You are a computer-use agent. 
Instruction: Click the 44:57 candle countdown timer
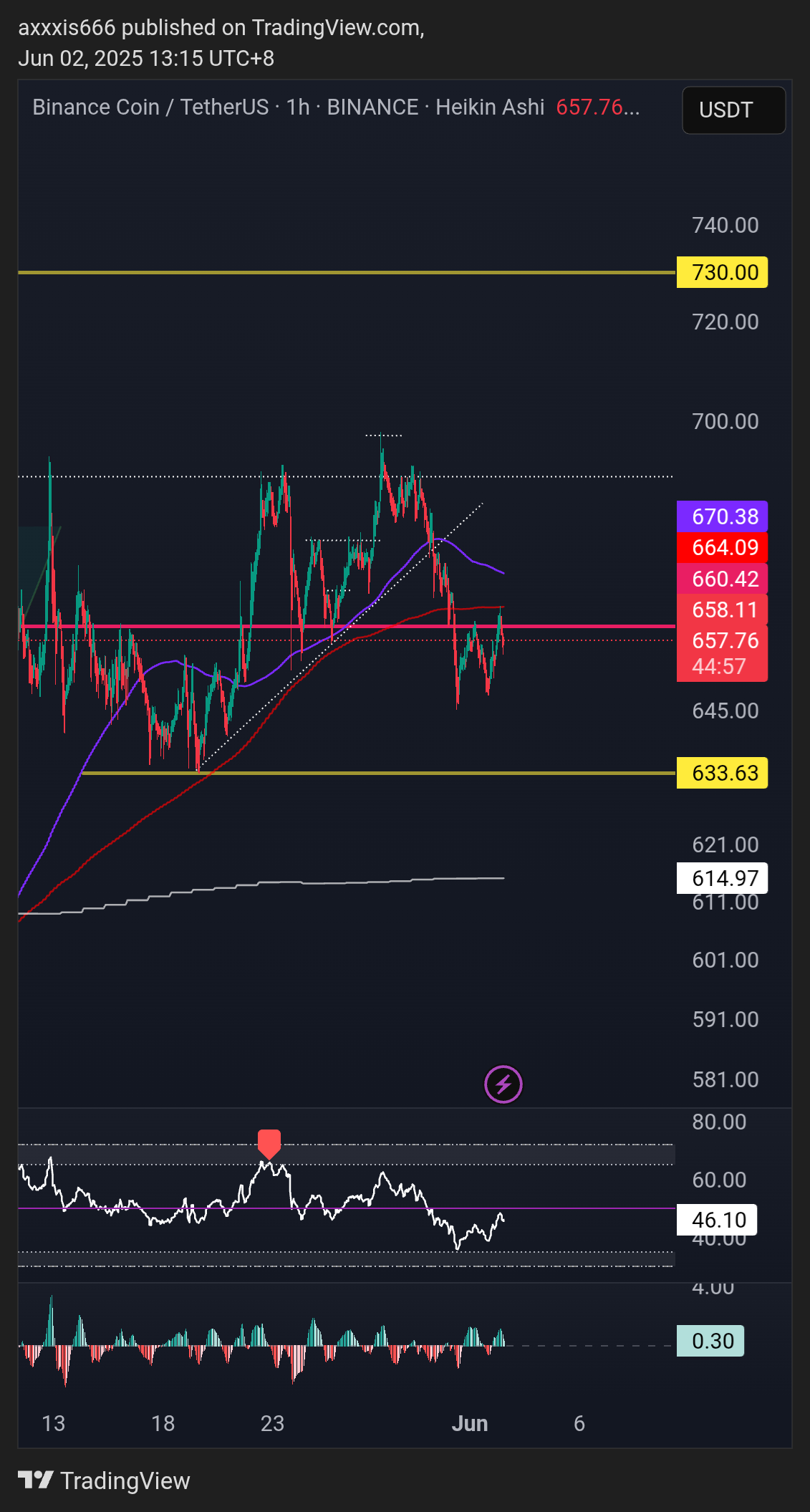point(719,667)
